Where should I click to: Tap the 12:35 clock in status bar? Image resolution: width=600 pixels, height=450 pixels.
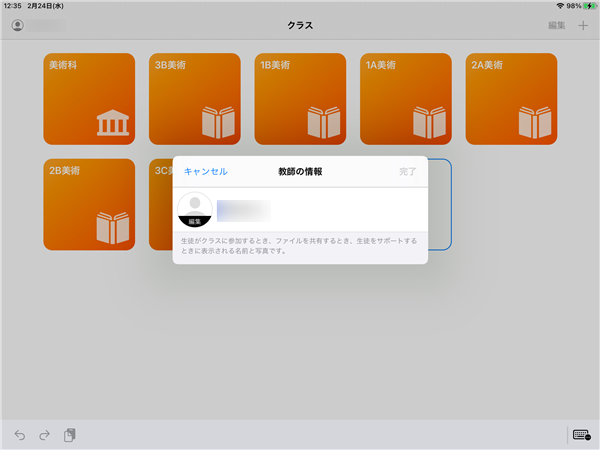click(x=12, y=6)
